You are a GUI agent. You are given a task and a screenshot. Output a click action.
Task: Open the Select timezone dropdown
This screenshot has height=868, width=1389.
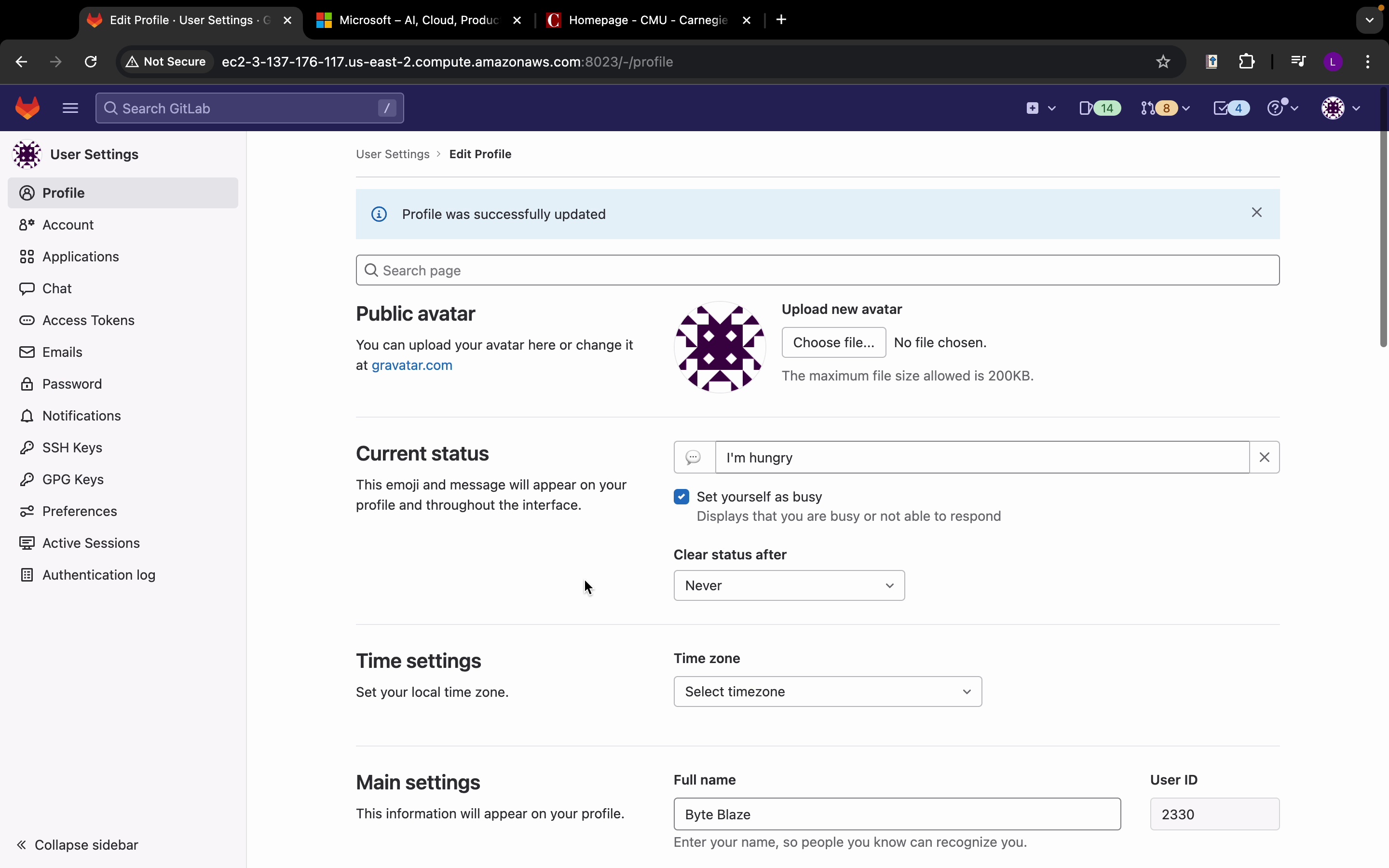pos(827,692)
